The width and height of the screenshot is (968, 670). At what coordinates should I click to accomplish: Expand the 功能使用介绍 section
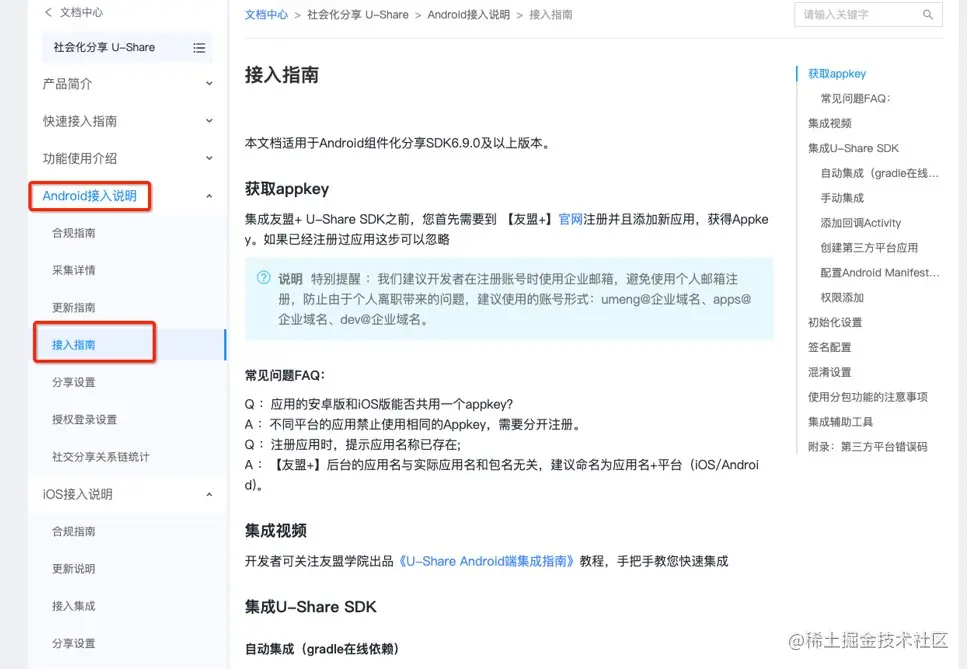pyautogui.click(x=209, y=158)
